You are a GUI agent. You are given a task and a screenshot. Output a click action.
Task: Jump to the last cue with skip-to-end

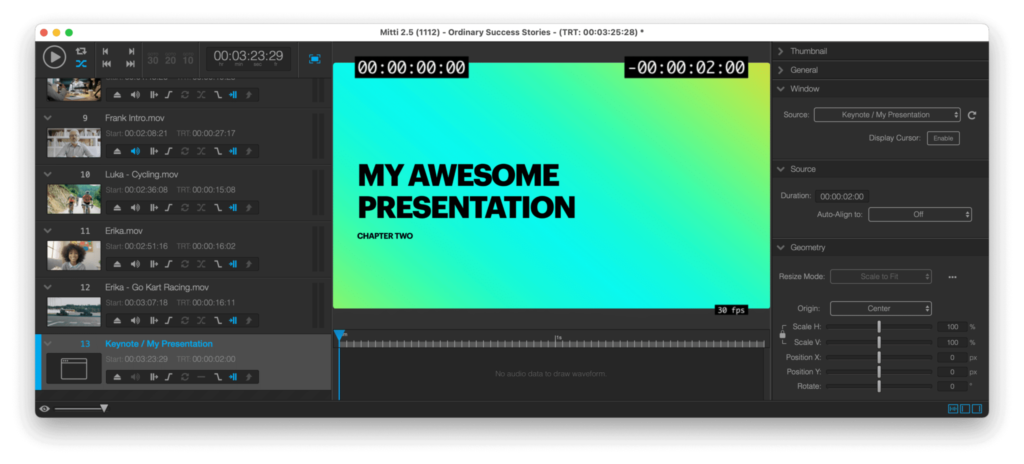tap(131, 64)
